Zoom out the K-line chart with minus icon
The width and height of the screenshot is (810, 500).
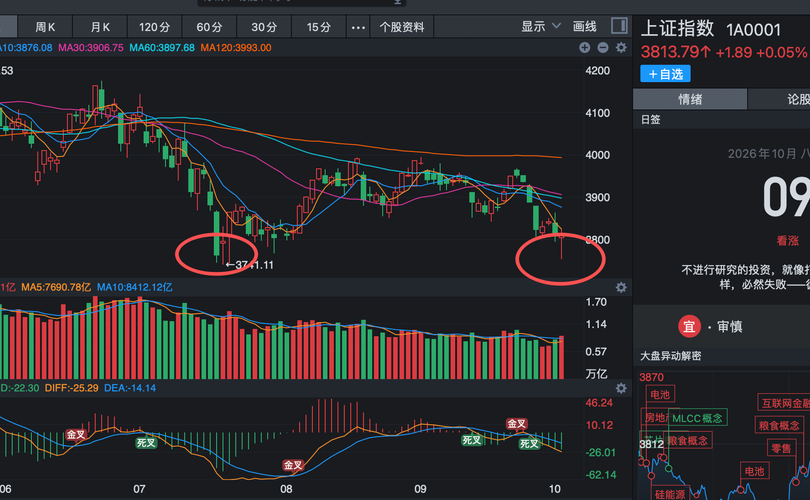point(603,48)
